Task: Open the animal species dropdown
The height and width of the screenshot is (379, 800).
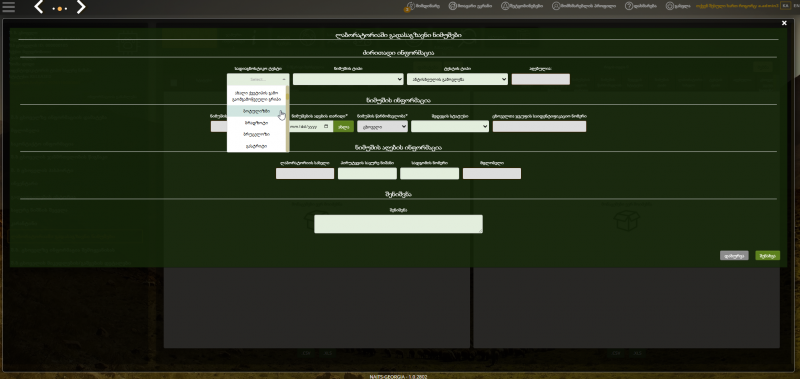Action: pos(450,127)
